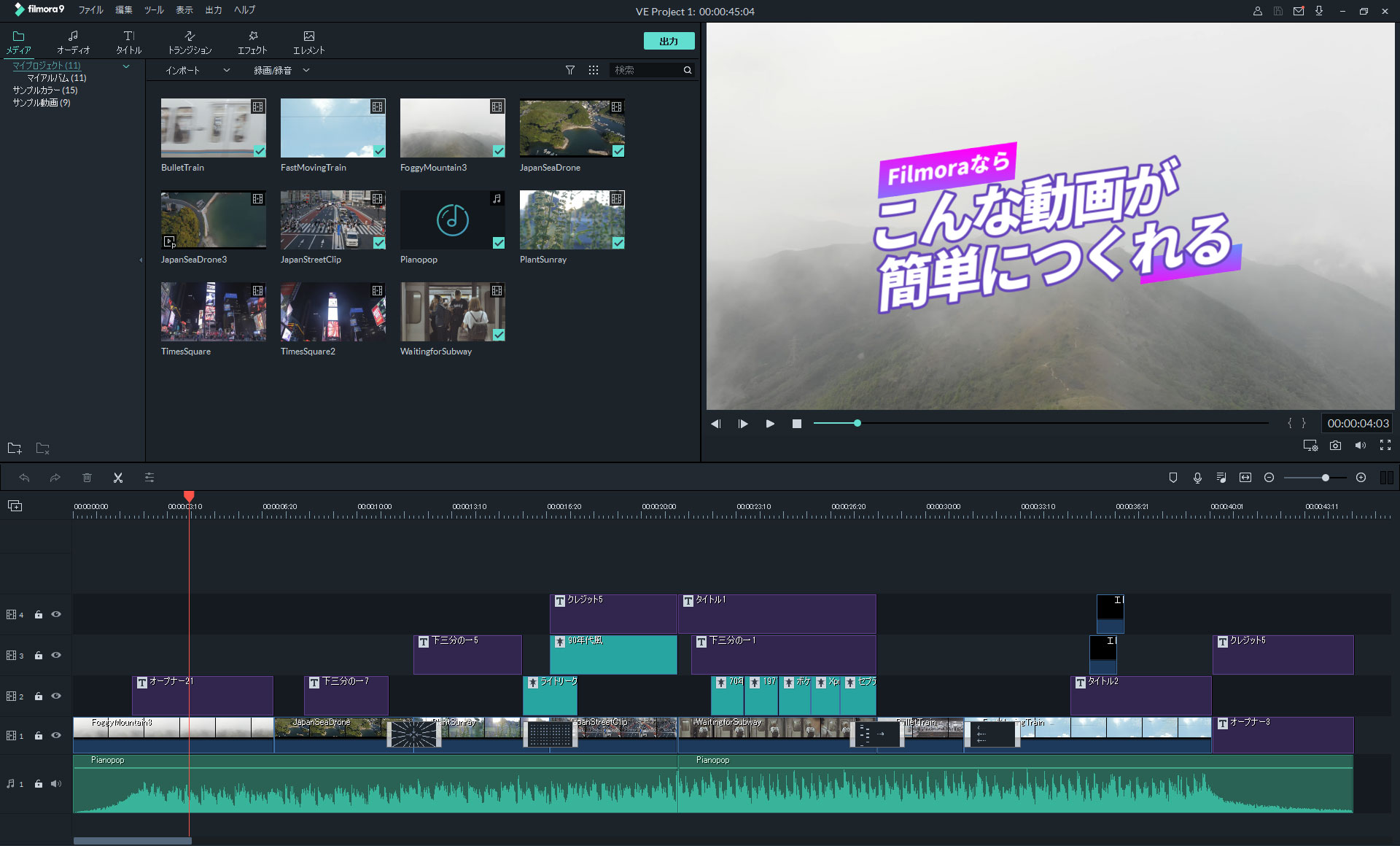Image resolution: width=1400 pixels, height=846 pixels.
Task: Hide video track 4 with eye icon
Action: point(56,614)
